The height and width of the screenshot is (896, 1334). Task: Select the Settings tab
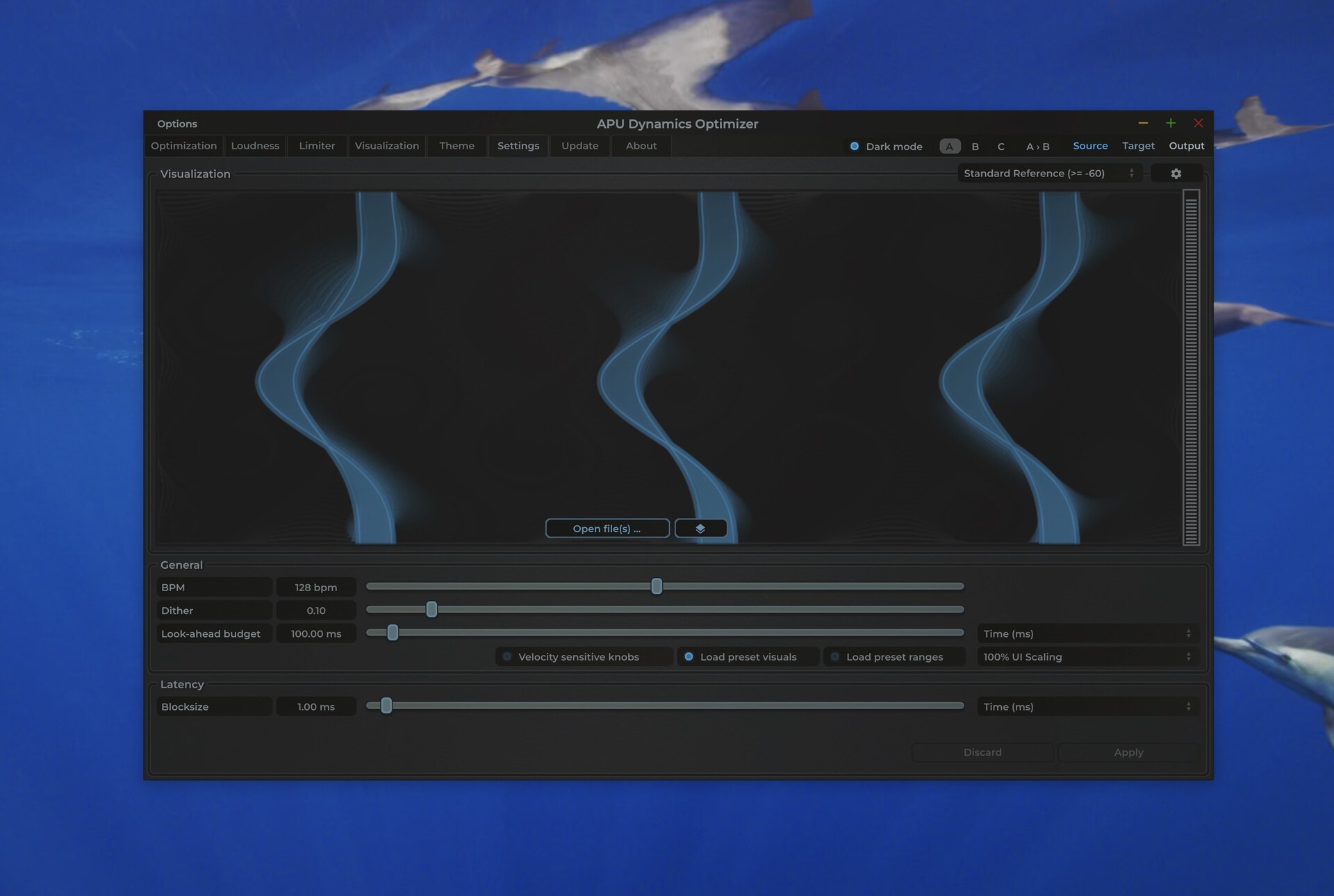click(x=518, y=146)
